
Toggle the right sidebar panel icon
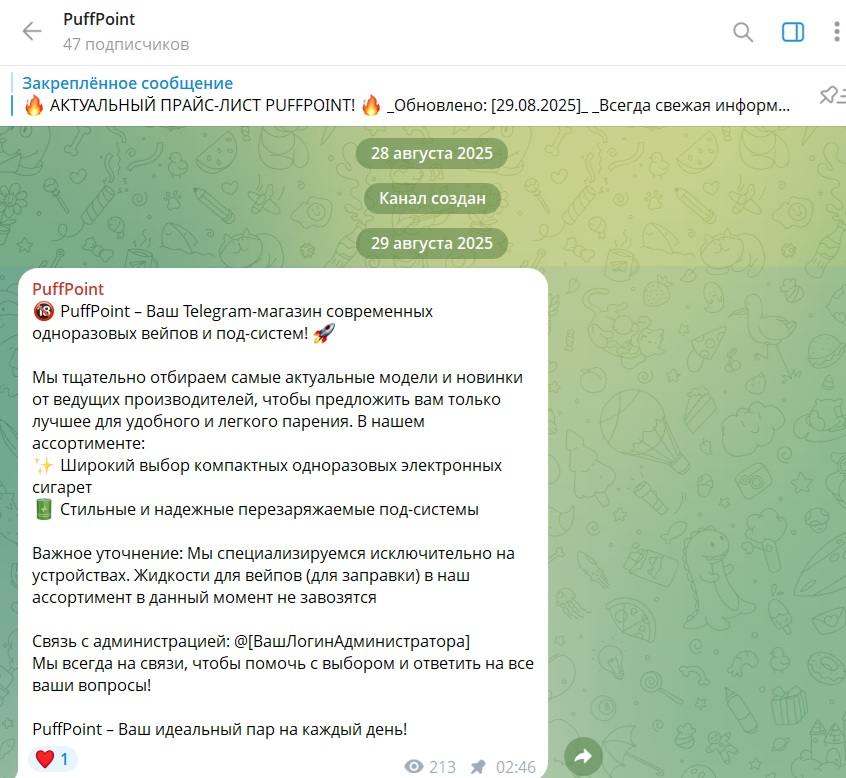[x=793, y=32]
